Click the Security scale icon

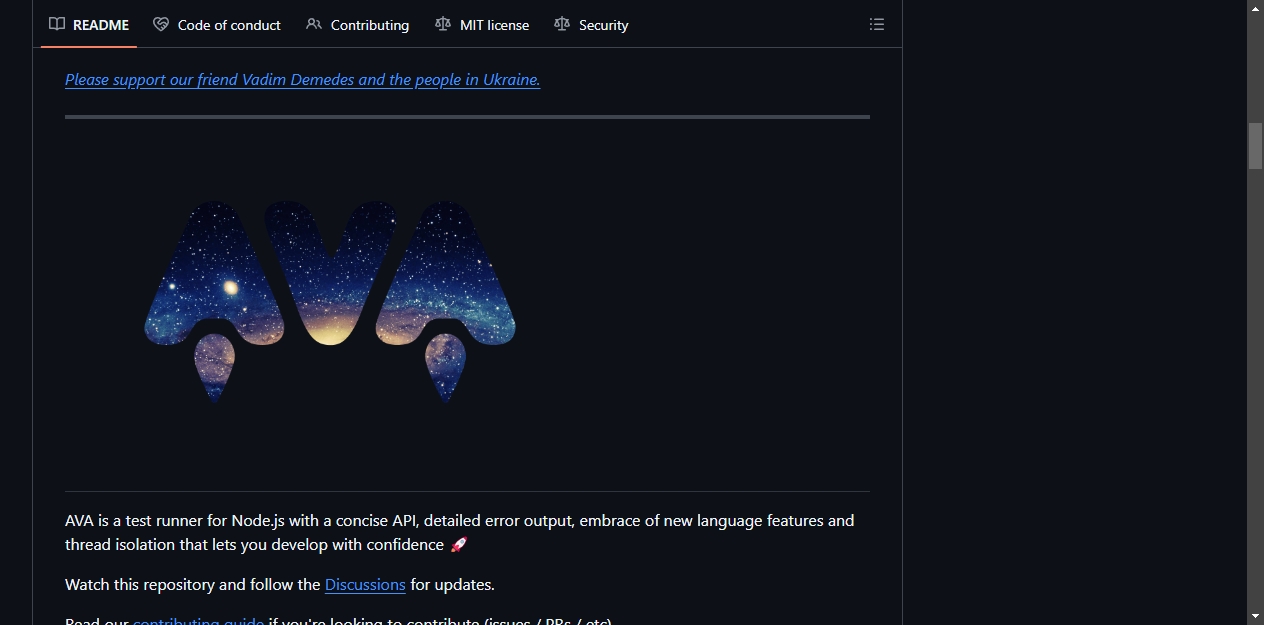click(x=562, y=24)
